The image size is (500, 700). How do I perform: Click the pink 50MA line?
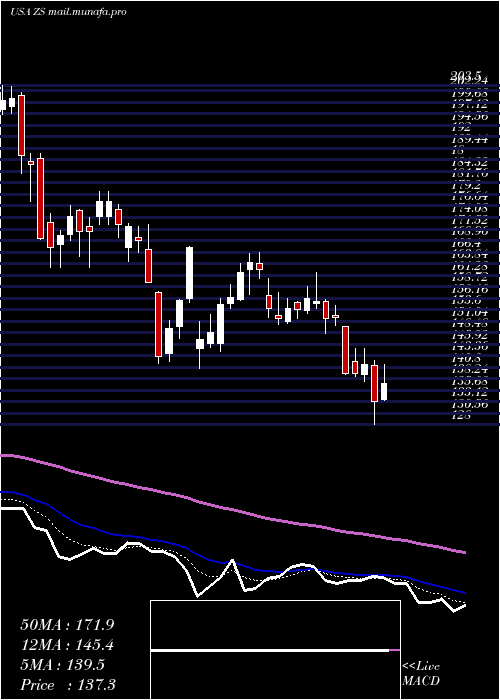click(x=232, y=509)
